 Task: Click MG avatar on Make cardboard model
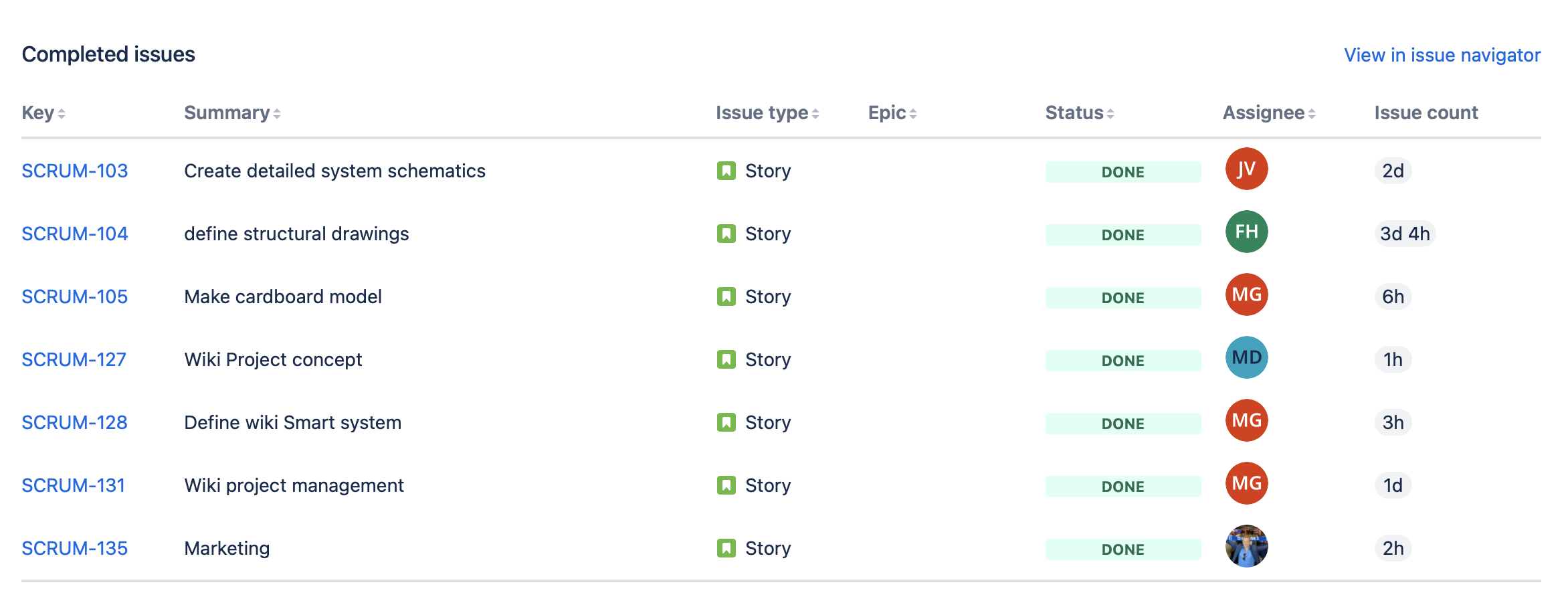1246,295
